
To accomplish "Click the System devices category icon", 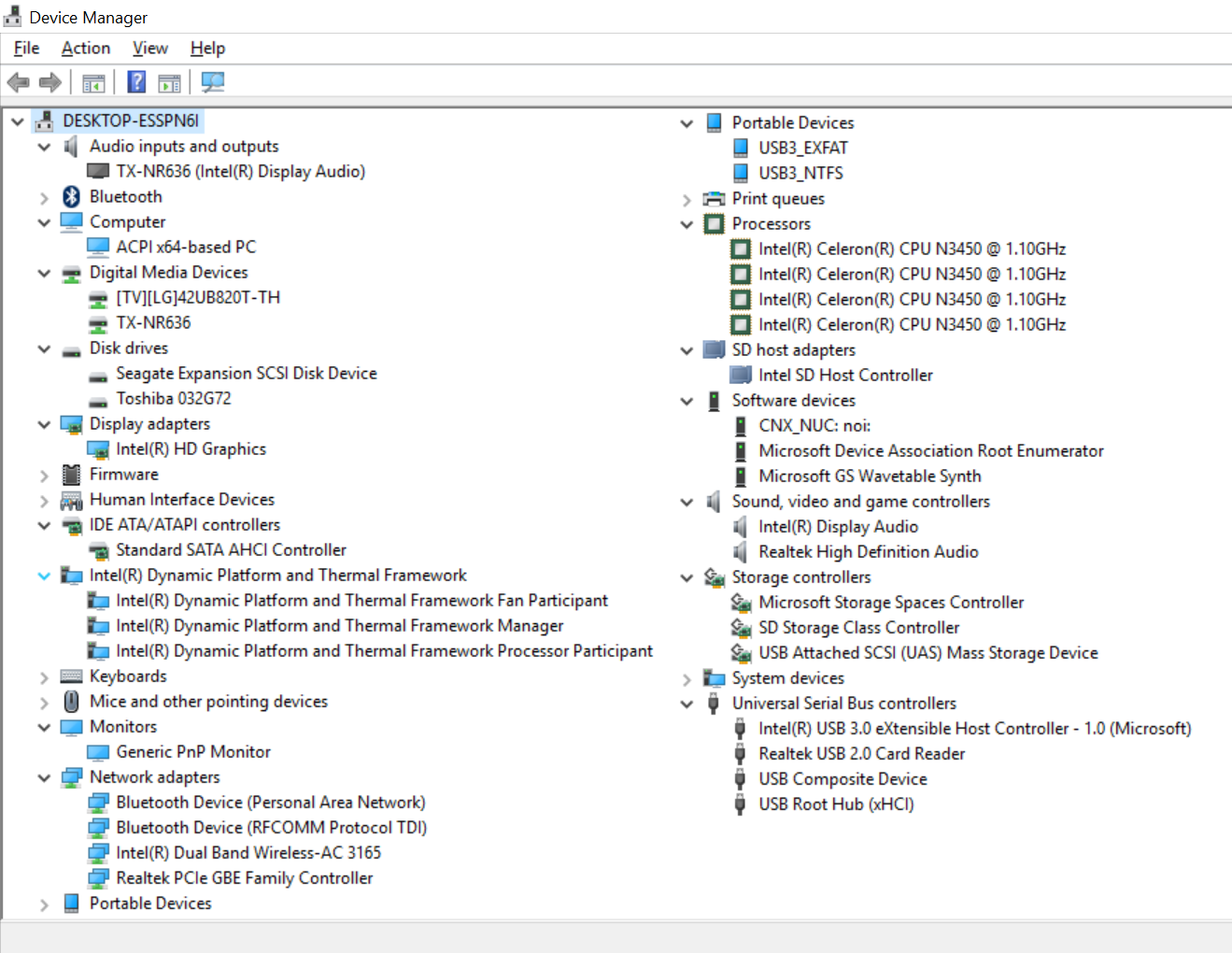I will click(x=715, y=678).
